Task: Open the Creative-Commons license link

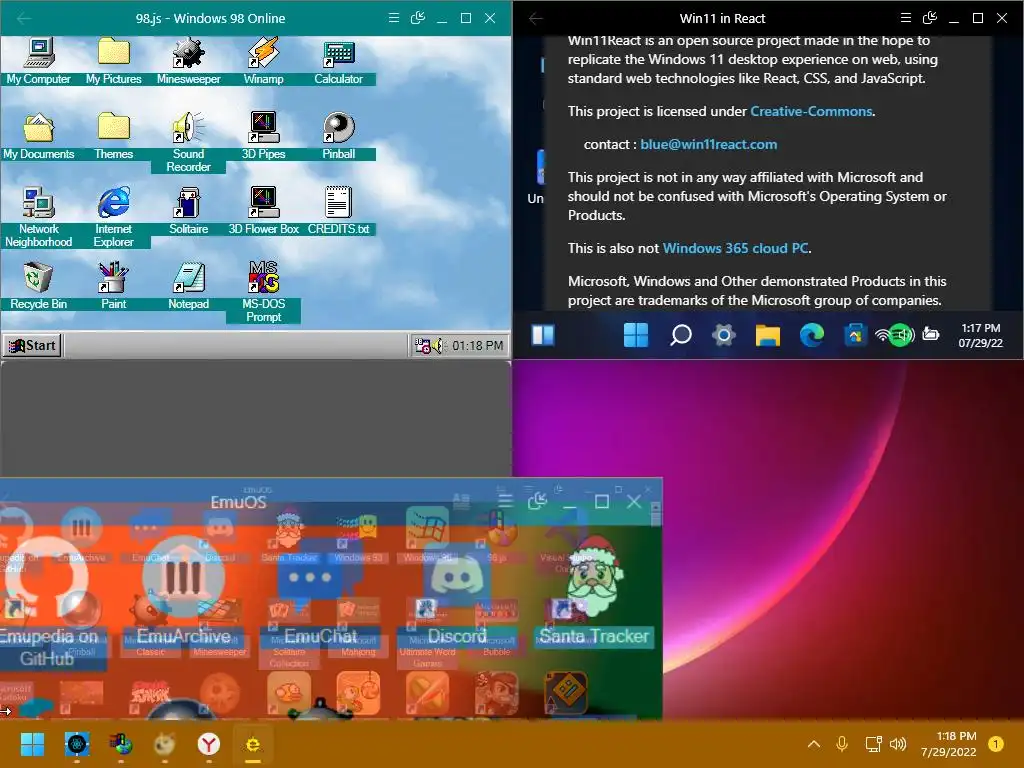Action: click(811, 111)
